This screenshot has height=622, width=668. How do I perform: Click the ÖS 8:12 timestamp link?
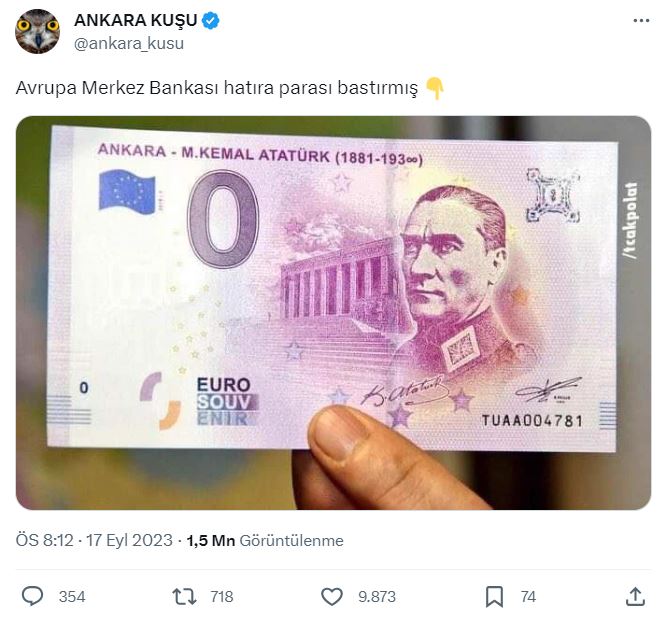[45, 540]
